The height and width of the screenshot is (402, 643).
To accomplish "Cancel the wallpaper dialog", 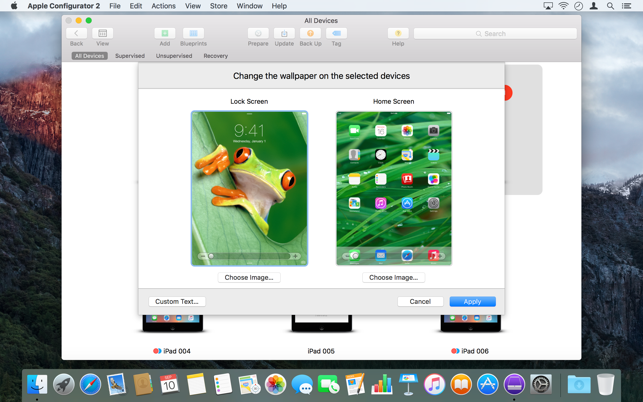I will [420, 301].
